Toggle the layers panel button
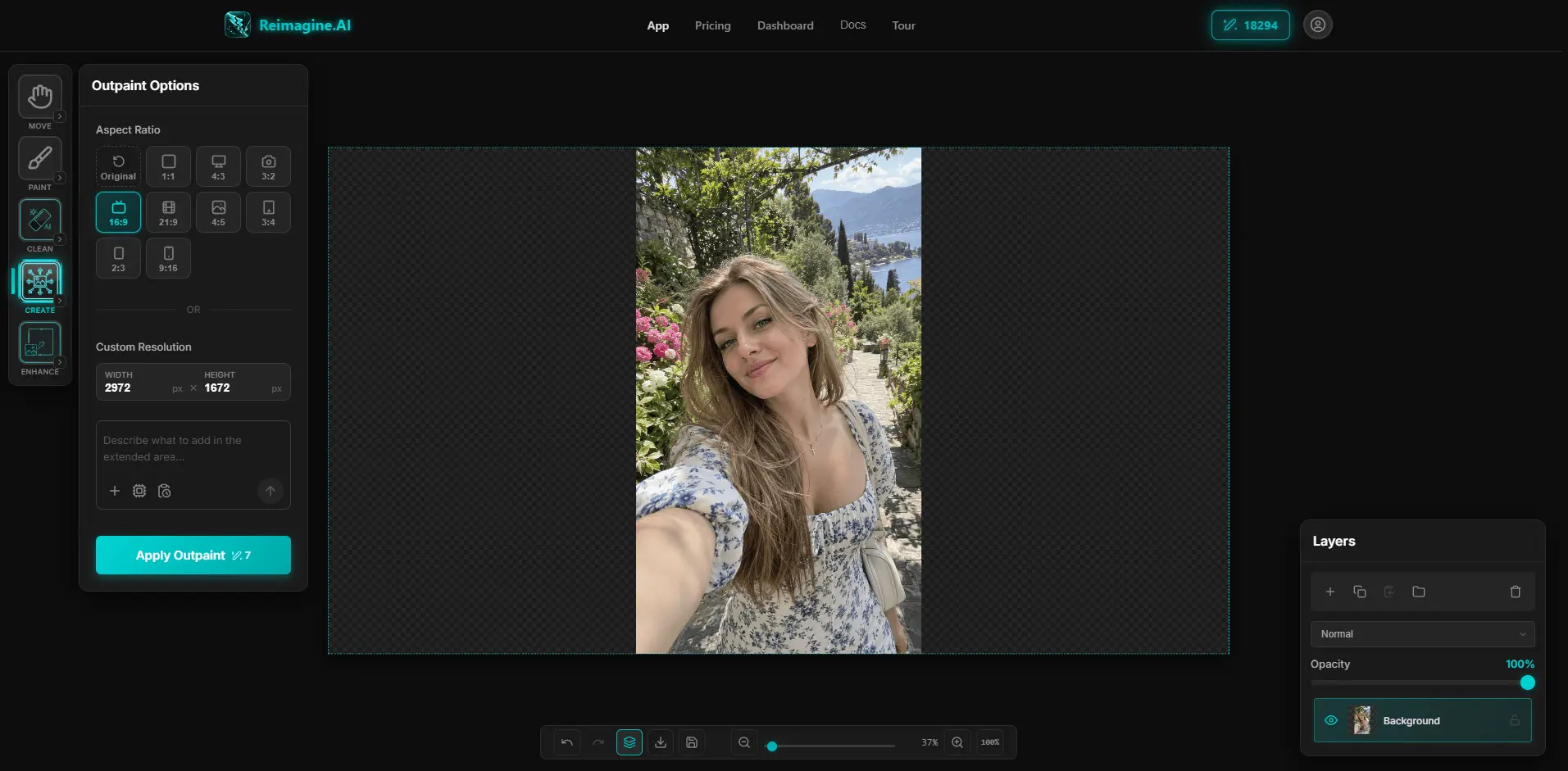The height and width of the screenshot is (771, 1568). 629,742
